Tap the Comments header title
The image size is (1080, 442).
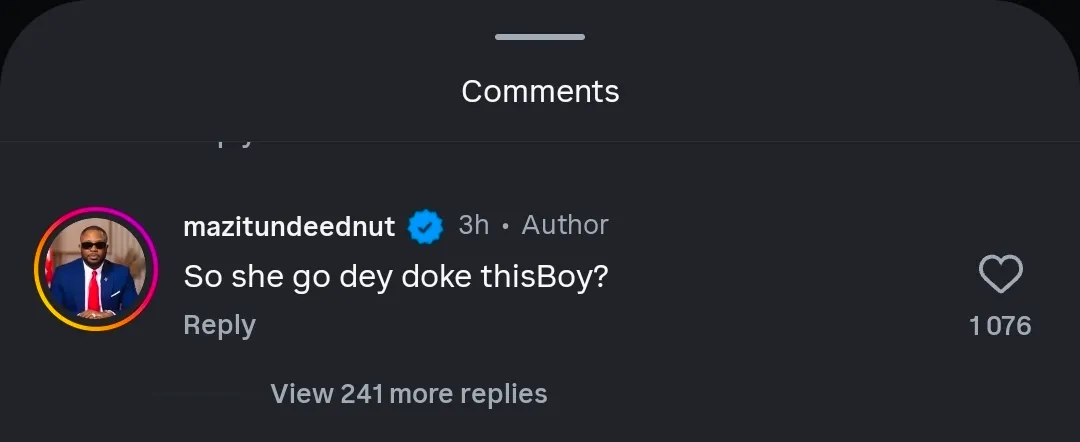click(x=540, y=92)
